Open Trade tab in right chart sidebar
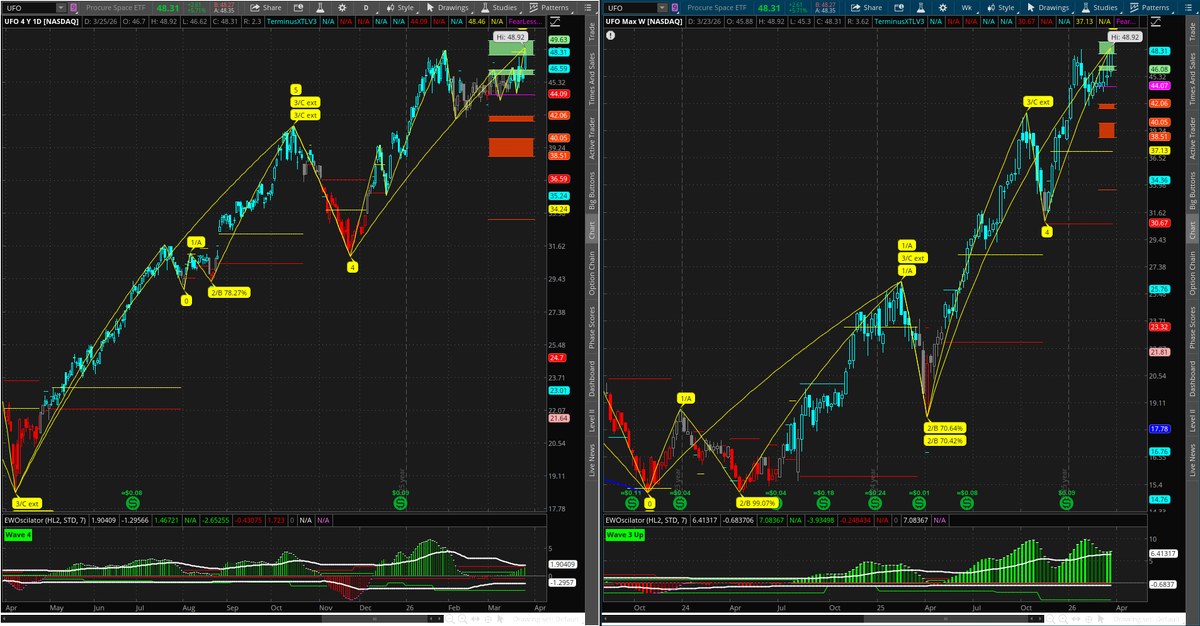Screen dimensions: 1200x626 [1192, 32]
